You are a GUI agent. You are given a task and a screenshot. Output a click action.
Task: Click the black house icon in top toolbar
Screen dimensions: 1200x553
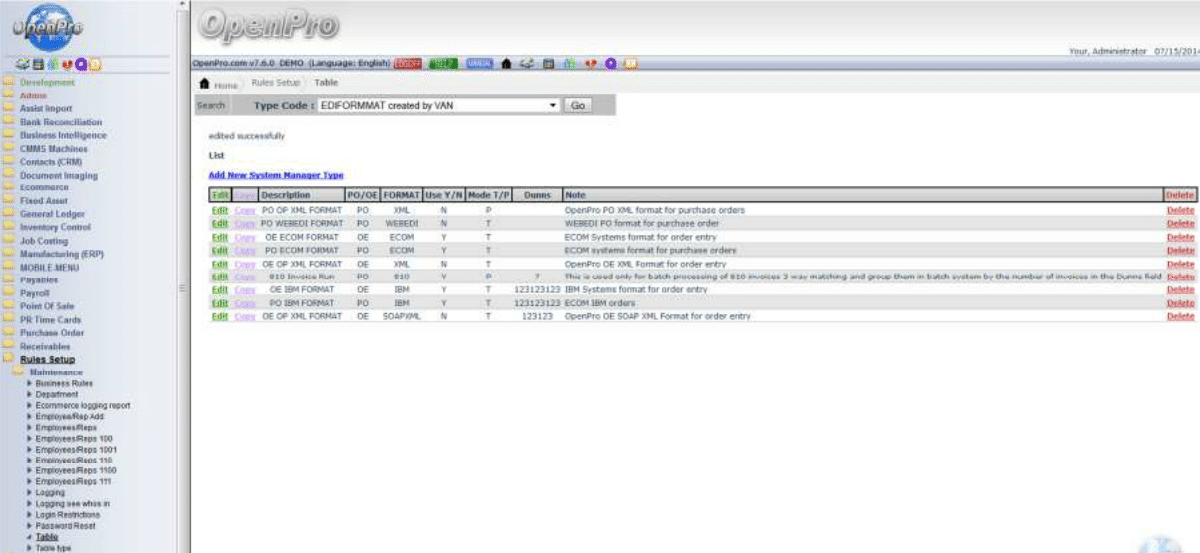point(507,64)
